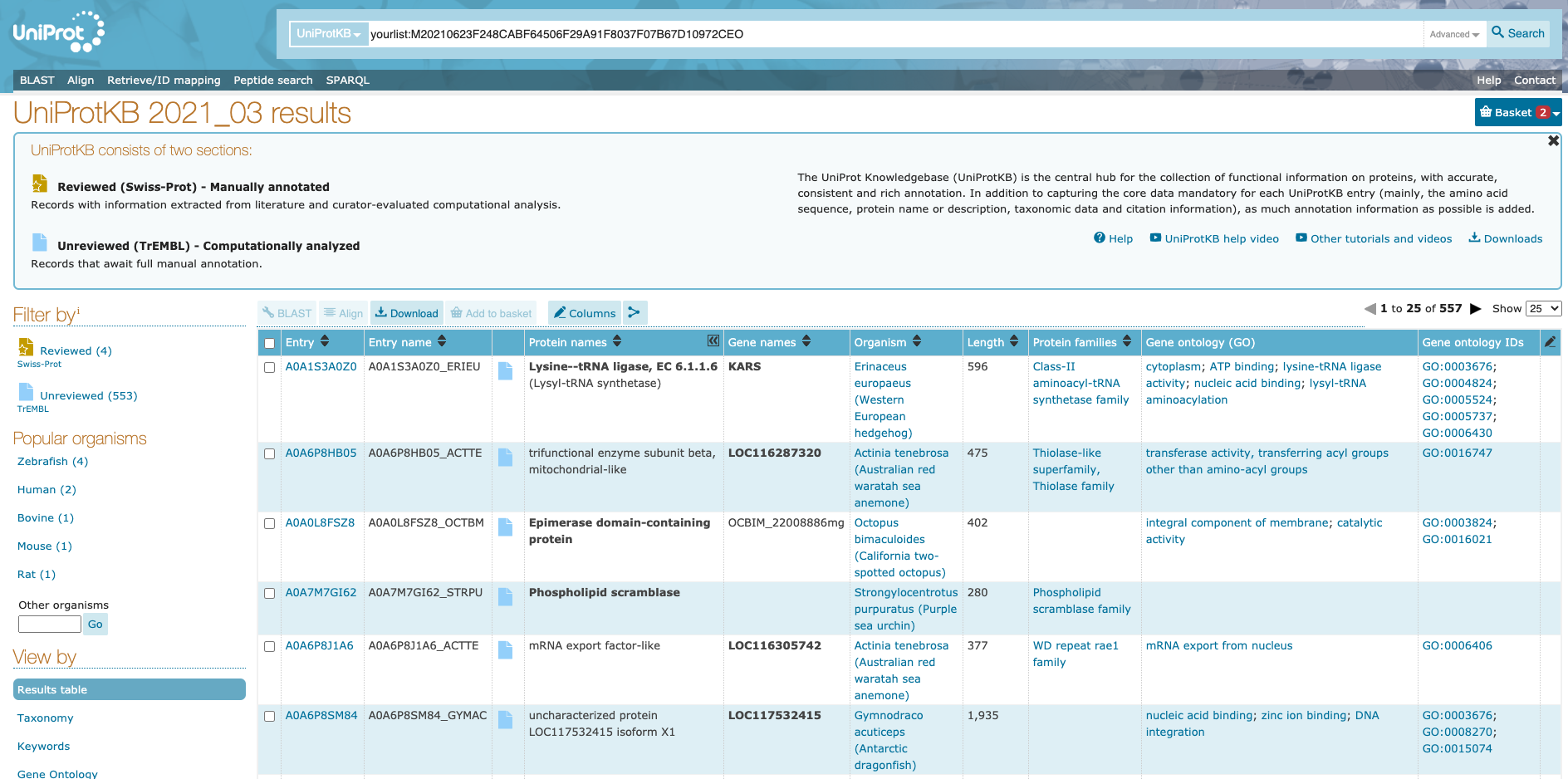Open Peptide search menu item
The image size is (1568, 779).
(x=273, y=80)
